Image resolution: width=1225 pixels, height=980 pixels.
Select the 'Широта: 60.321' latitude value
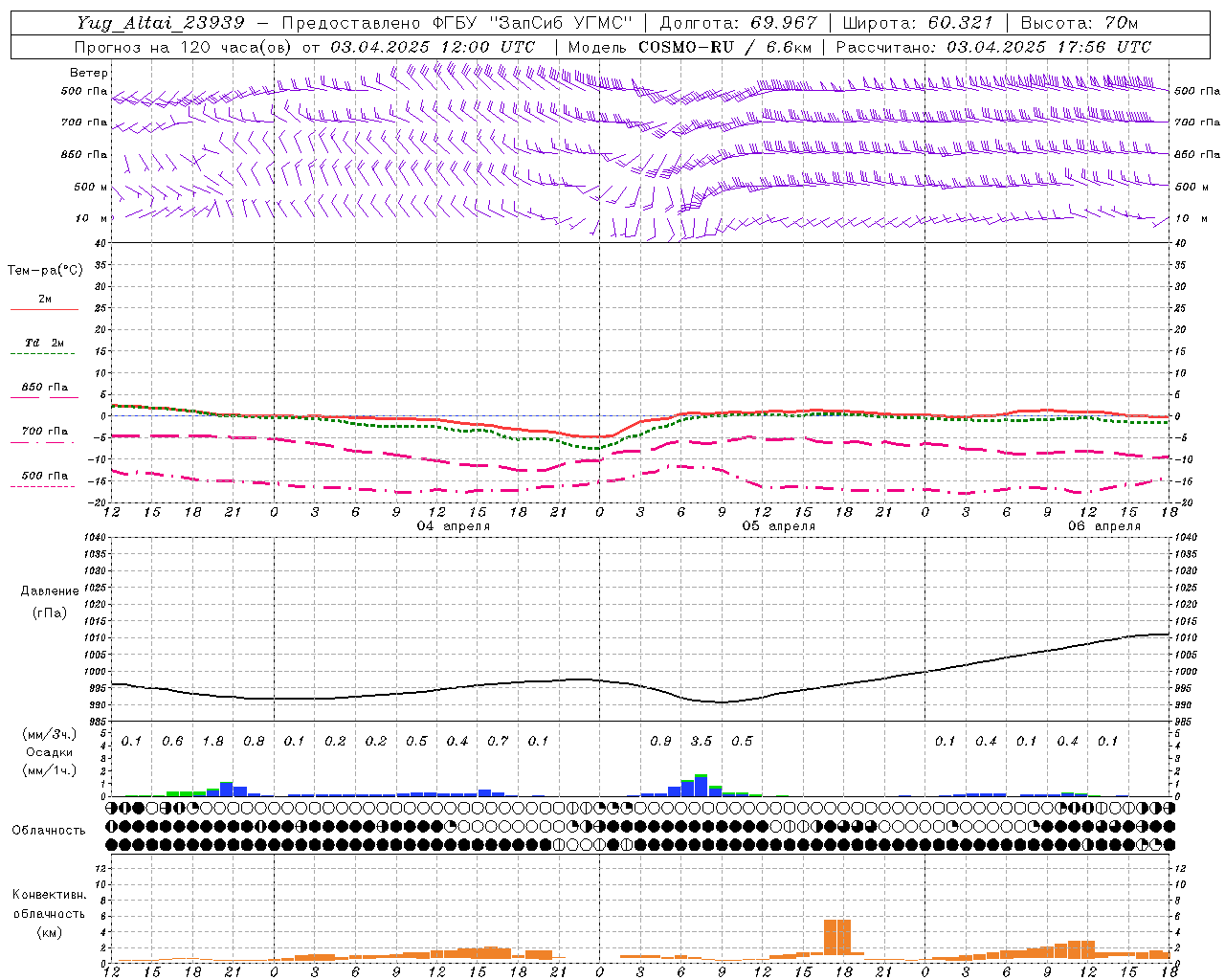918,23
